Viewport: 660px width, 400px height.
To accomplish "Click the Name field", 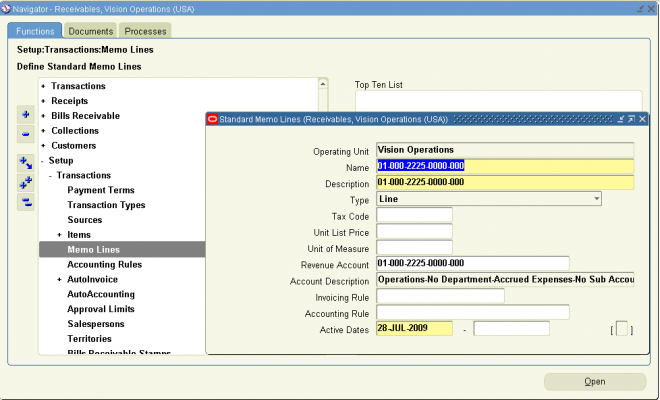I will [x=505, y=166].
